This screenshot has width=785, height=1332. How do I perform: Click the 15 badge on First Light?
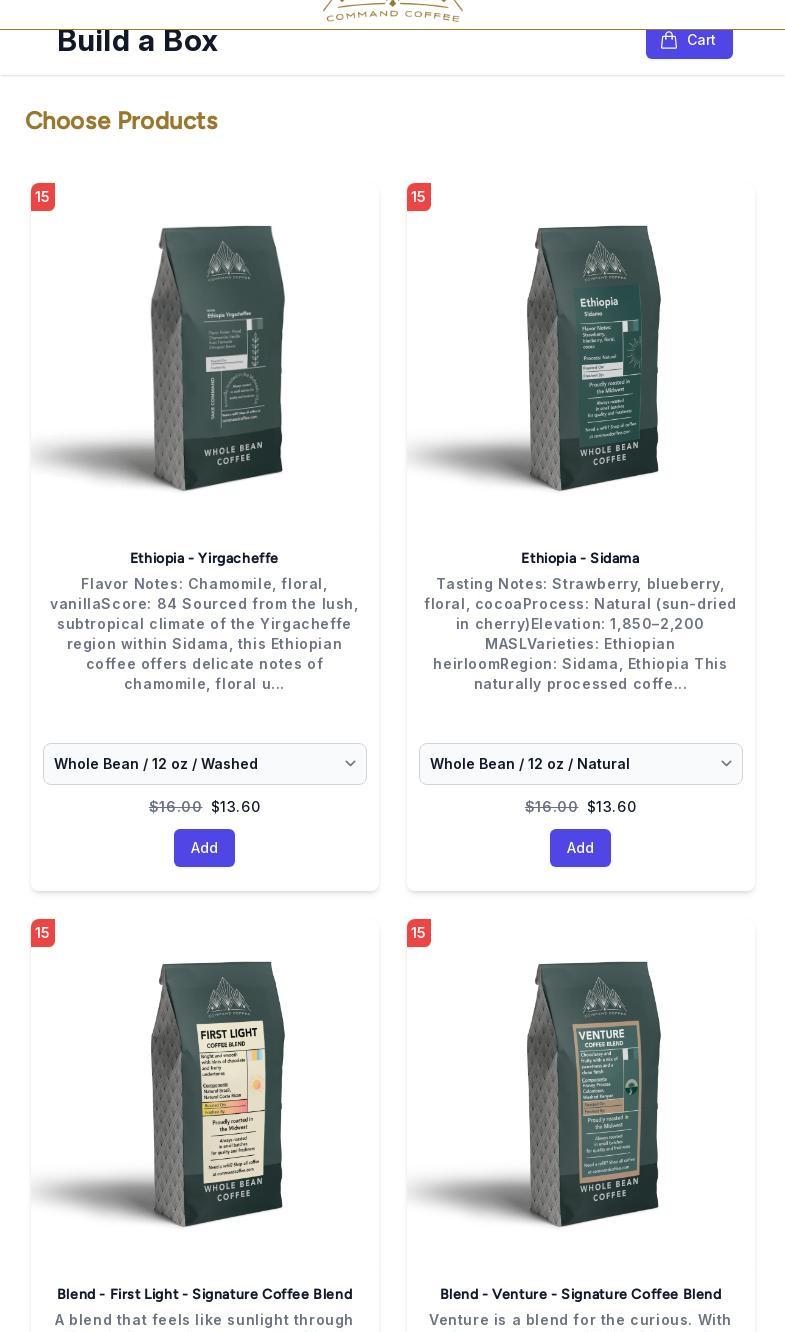point(43,933)
